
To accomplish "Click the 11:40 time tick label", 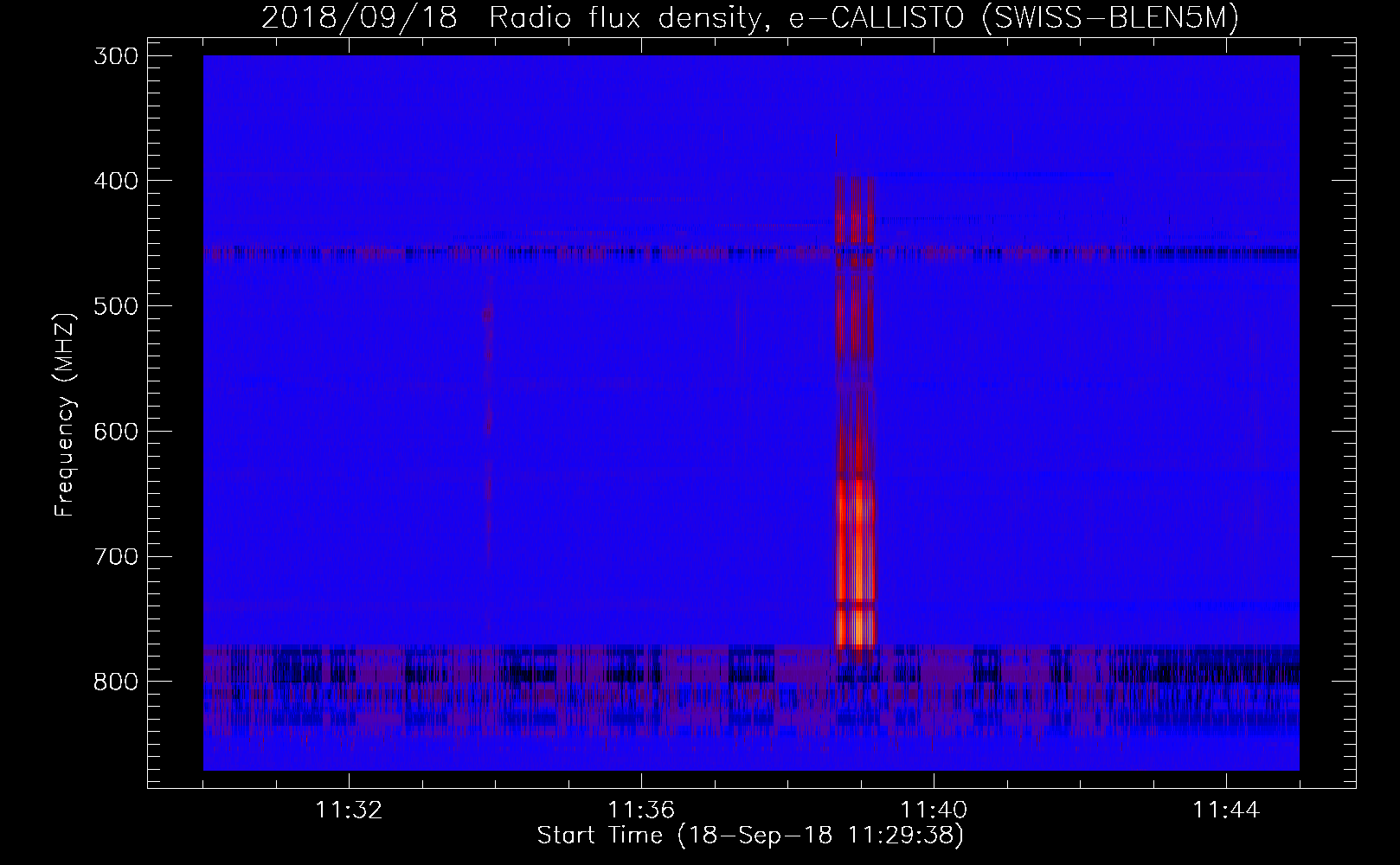I will point(934,811).
